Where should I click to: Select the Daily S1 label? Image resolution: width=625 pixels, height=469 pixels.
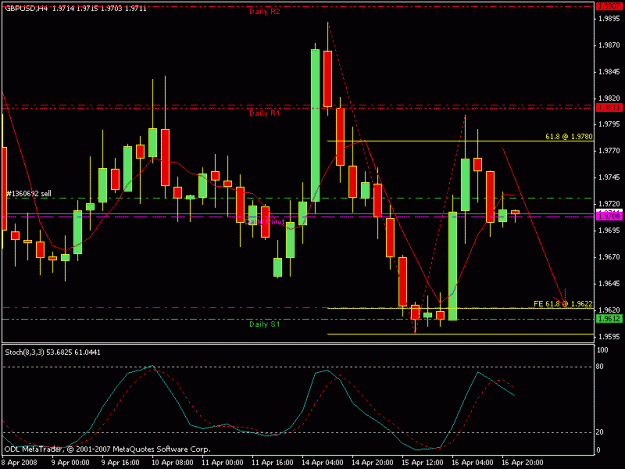coord(265,324)
